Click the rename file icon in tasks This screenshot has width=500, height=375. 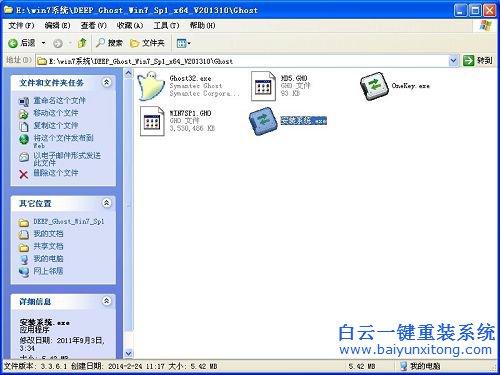click(x=24, y=101)
